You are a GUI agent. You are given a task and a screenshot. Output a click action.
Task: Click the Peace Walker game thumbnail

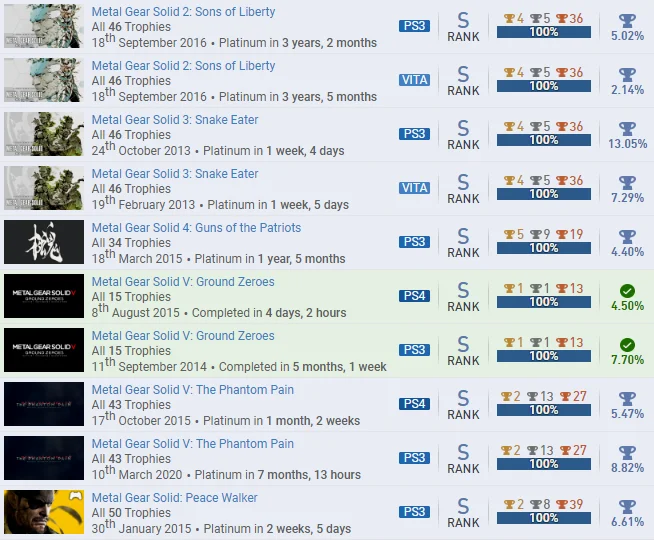click(x=43, y=512)
